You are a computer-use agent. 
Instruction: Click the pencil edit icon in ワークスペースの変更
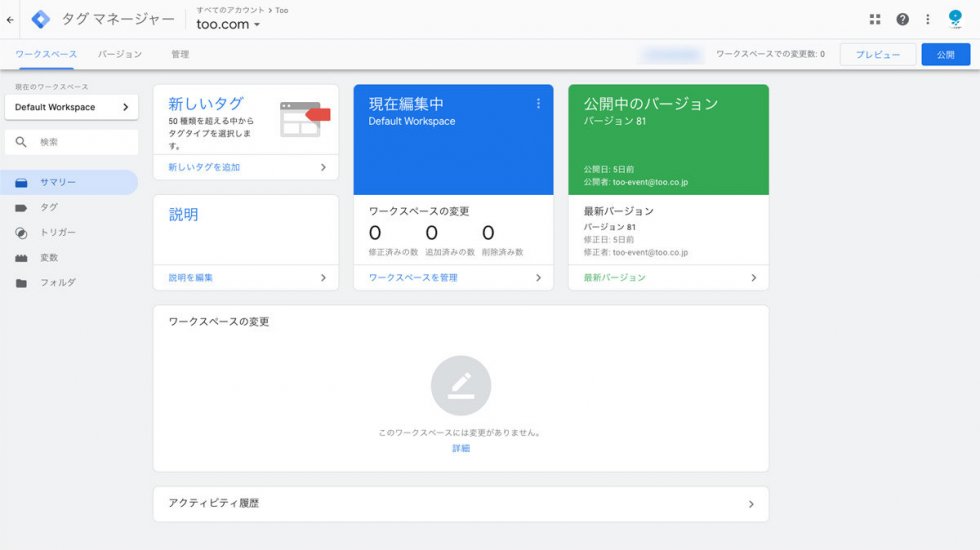click(x=460, y=385)
